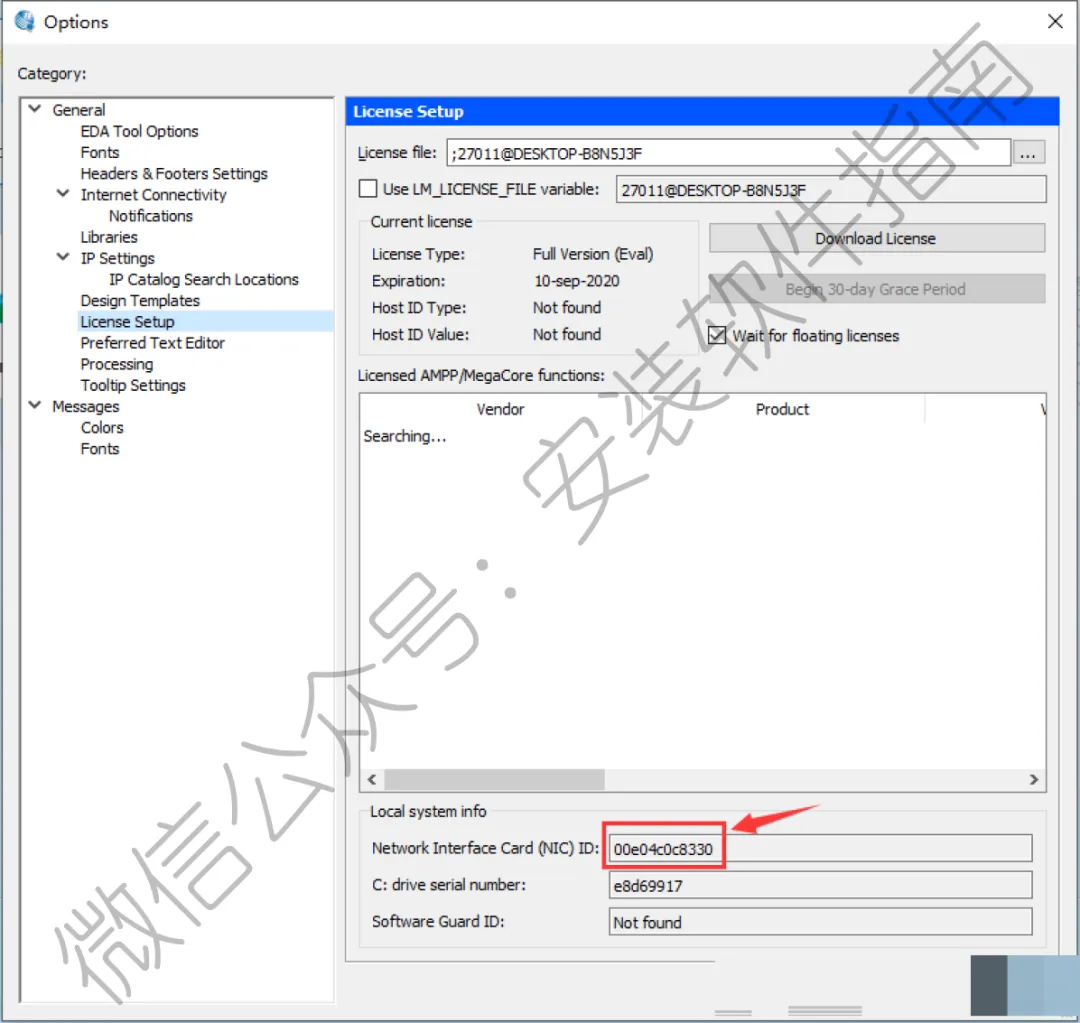Click left arrow of horizontal scrollbar
The width and height of the screenshot is (1080, 1023).
click(x=372, y=779)
